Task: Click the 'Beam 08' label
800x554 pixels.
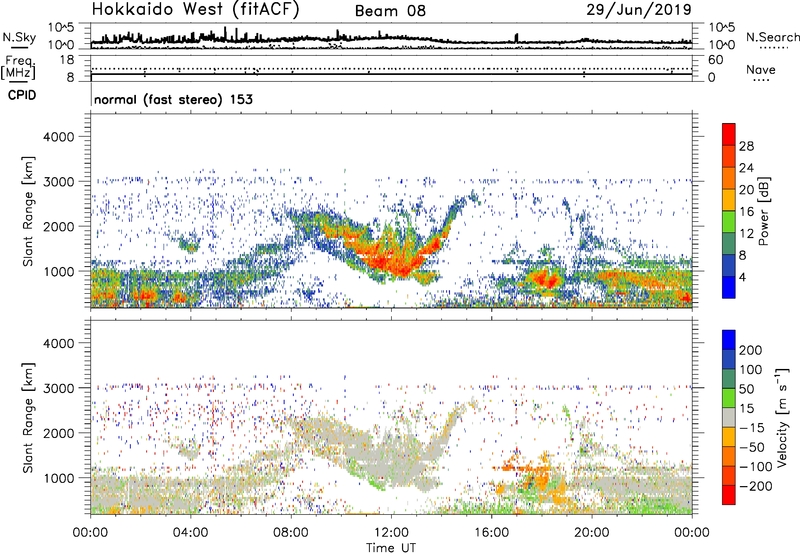Action: click(x=390, y=11)
